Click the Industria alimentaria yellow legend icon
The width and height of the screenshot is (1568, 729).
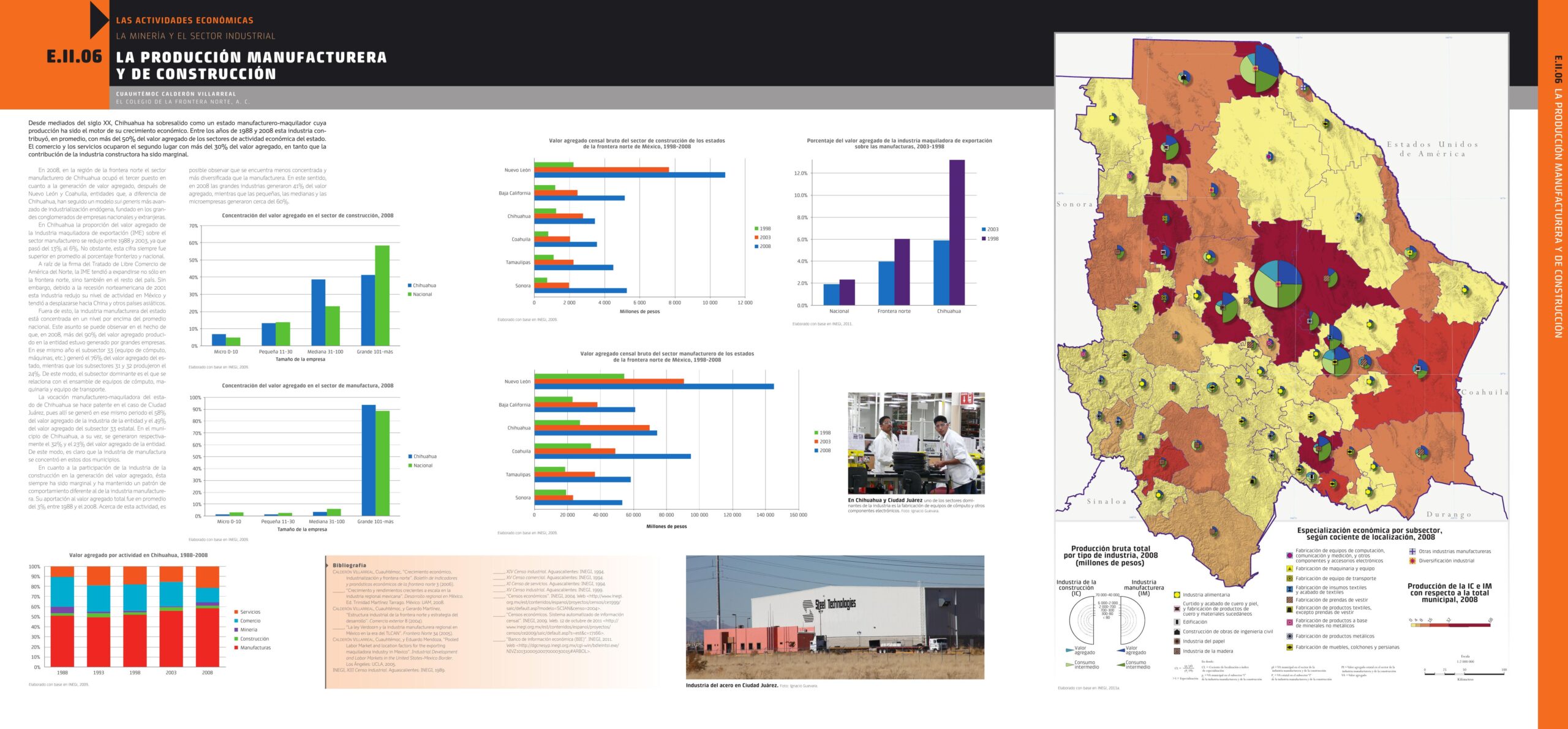coord(1177,595)
